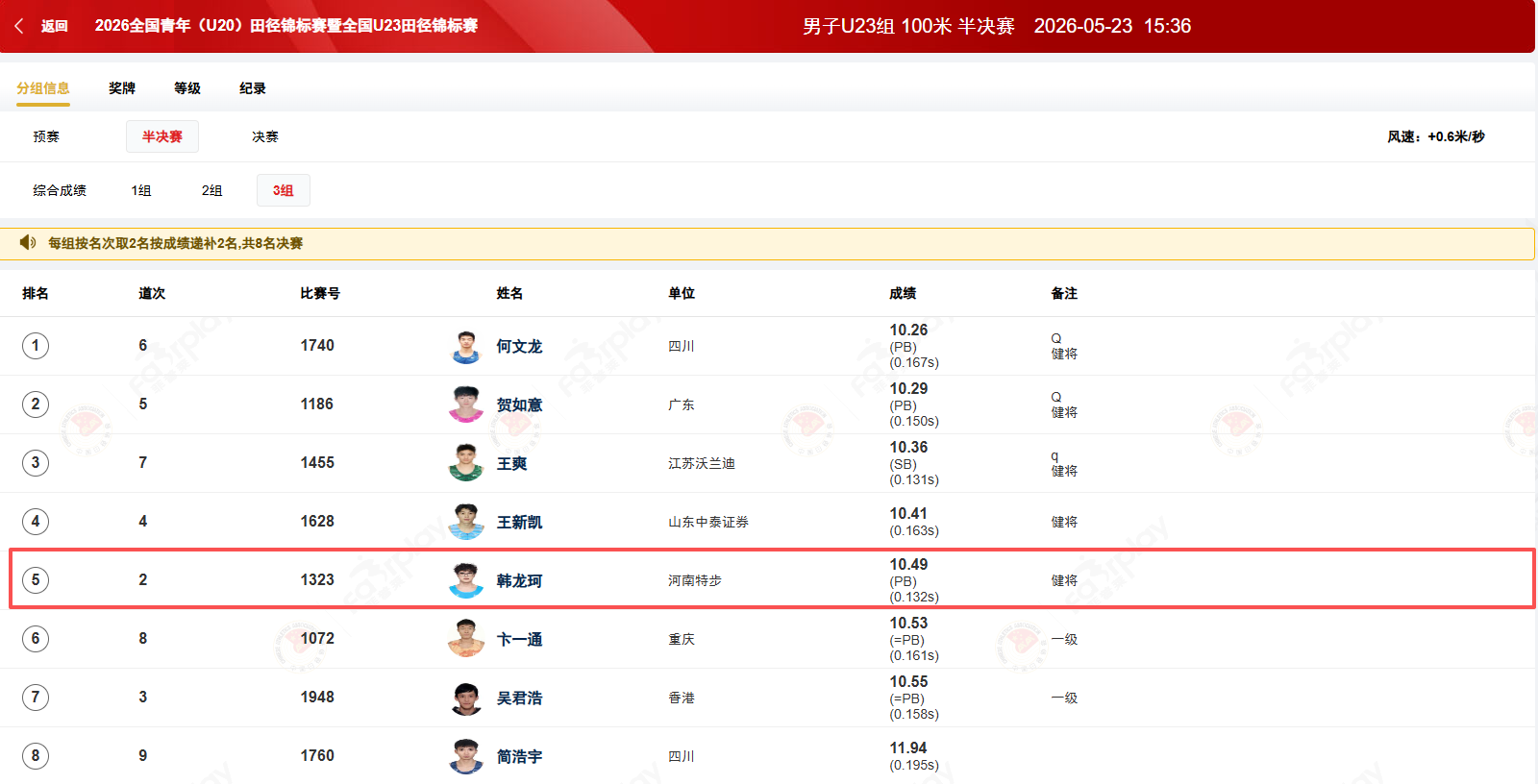Viewport: 1538px width, 784px height.
Task: Select the 预赛 round
Action: tap(46, 136)
